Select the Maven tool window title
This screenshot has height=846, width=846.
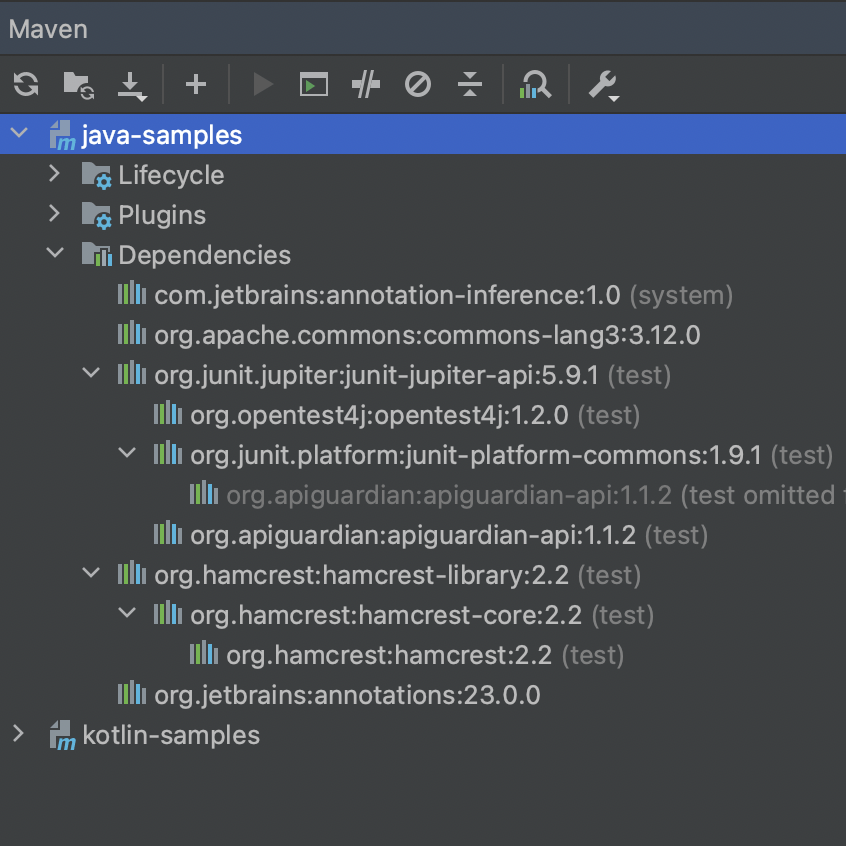coord(48,29)
